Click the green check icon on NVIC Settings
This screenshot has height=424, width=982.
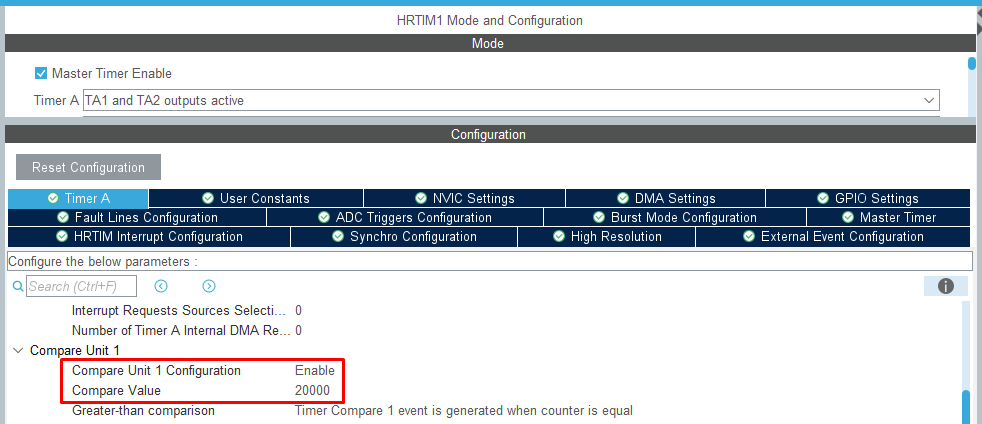tap(421, 199)
